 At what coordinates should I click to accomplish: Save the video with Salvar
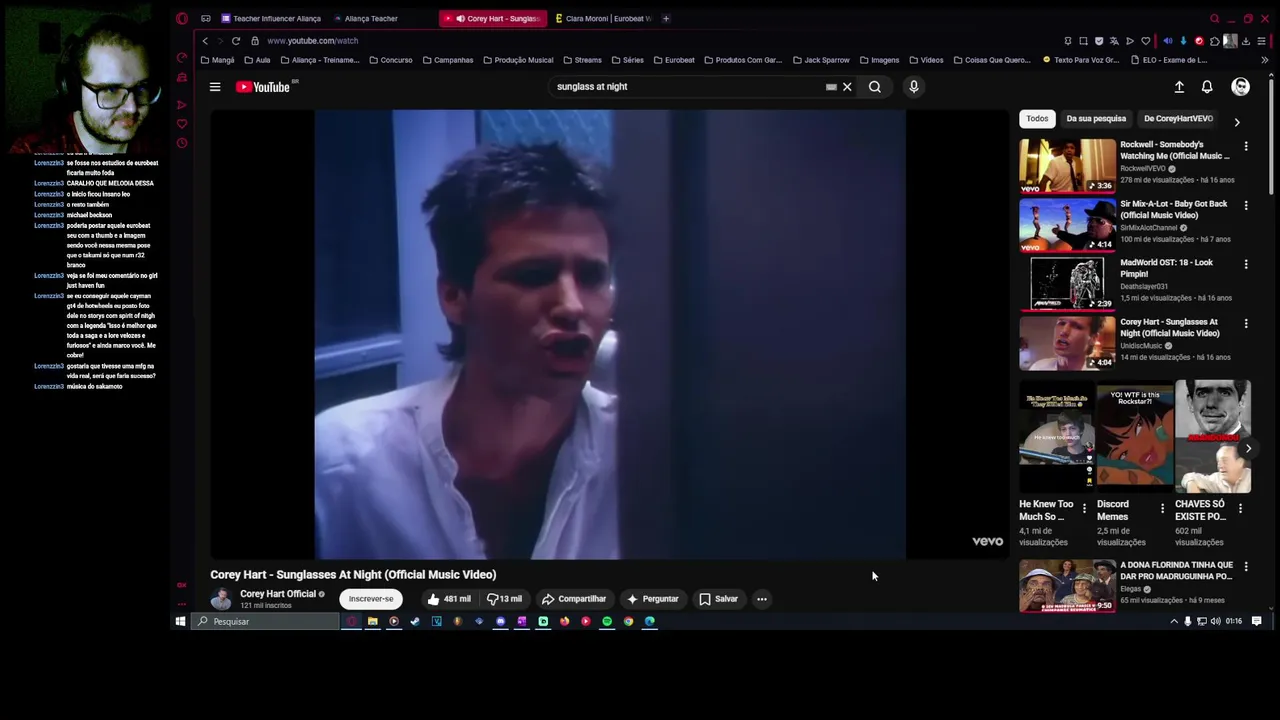718,599
